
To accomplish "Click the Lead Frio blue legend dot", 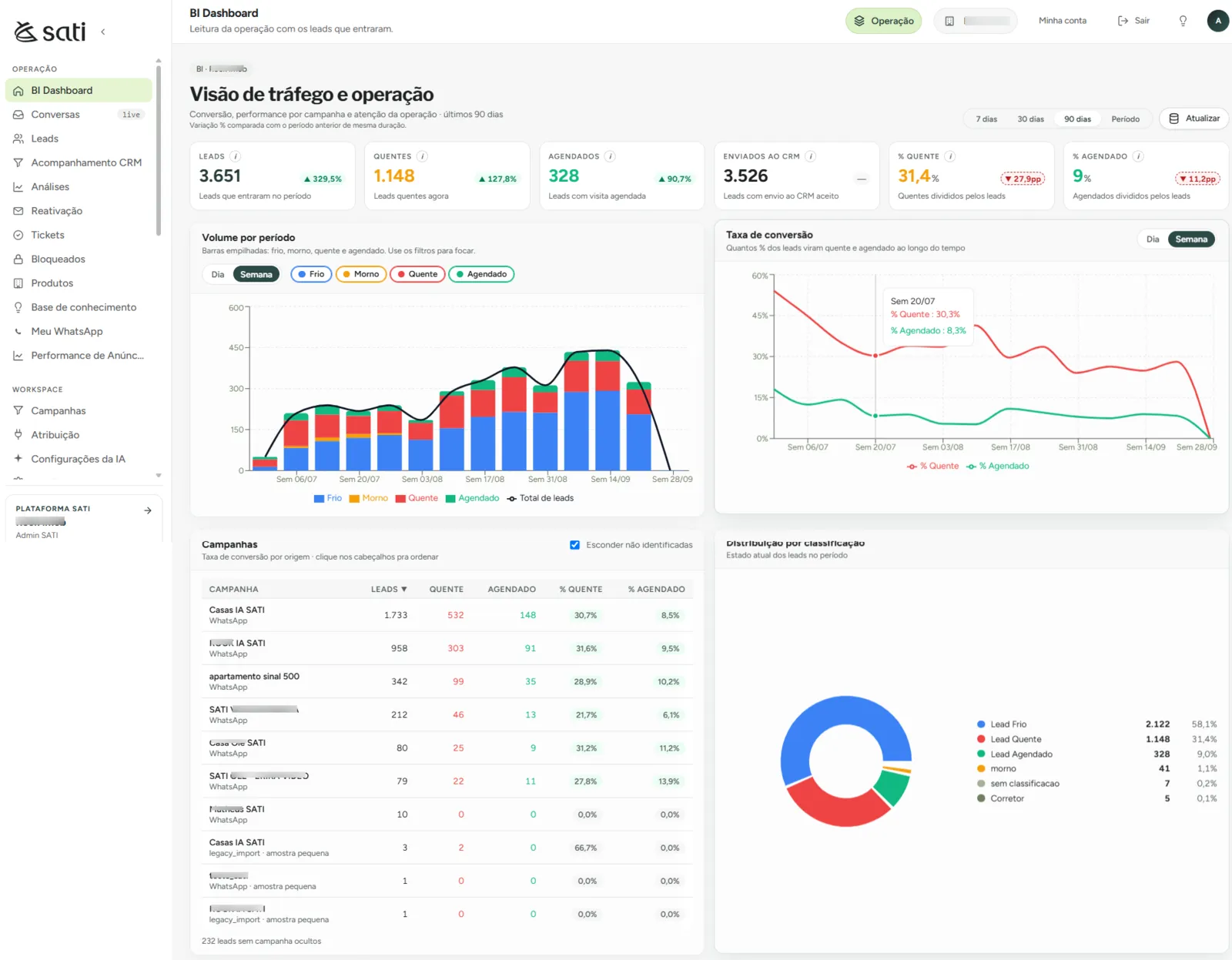I will [x=981, y=724].
